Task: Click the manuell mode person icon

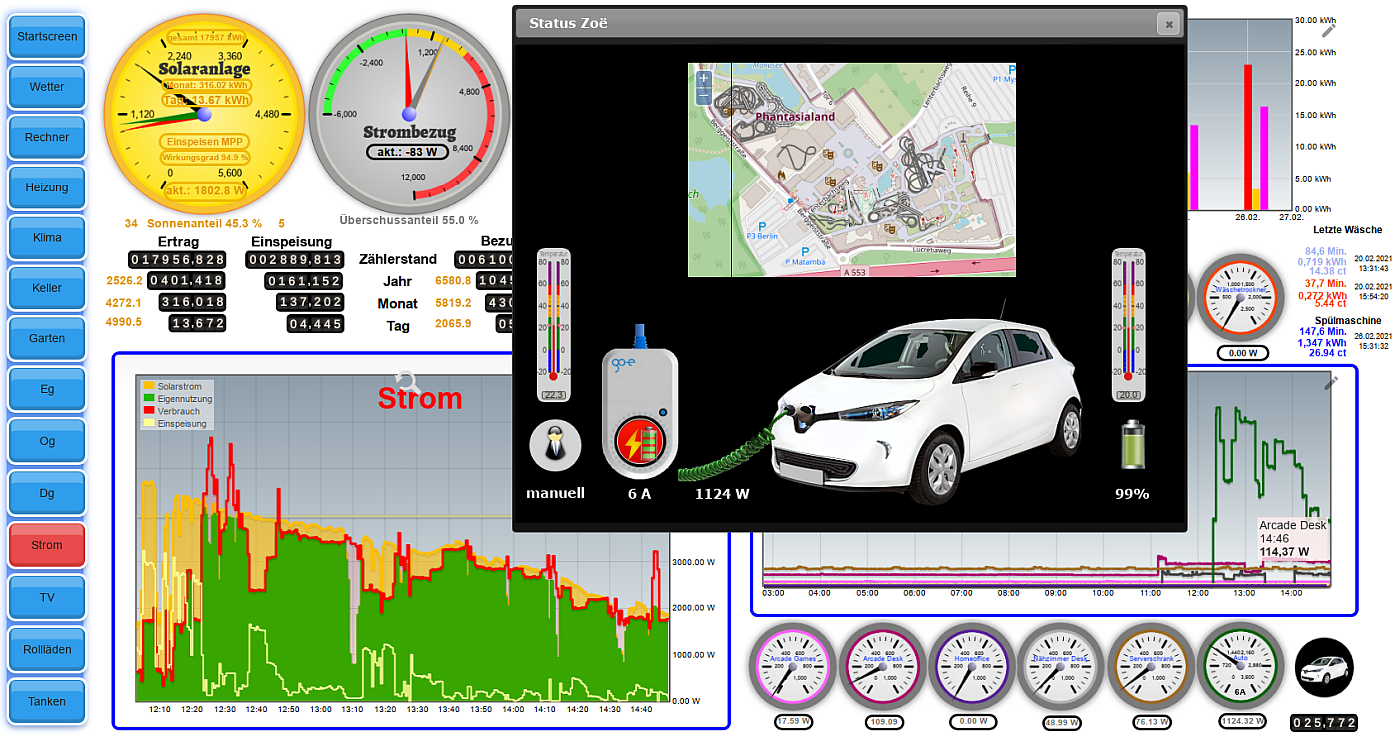Action: (555, 445)
